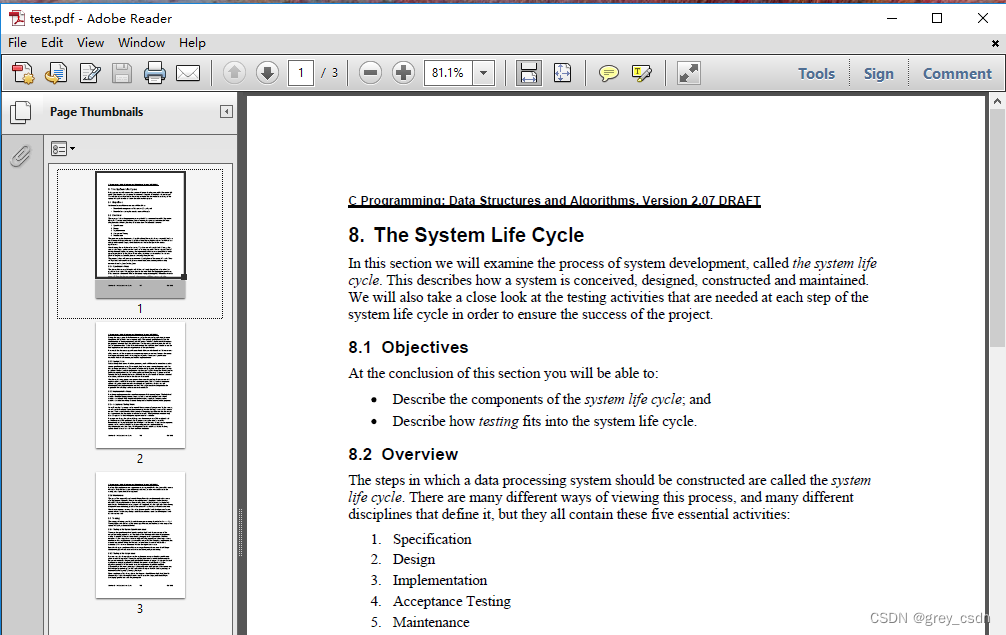Open the Window menu
The image size is (1006, 635).
pos(141,42)
